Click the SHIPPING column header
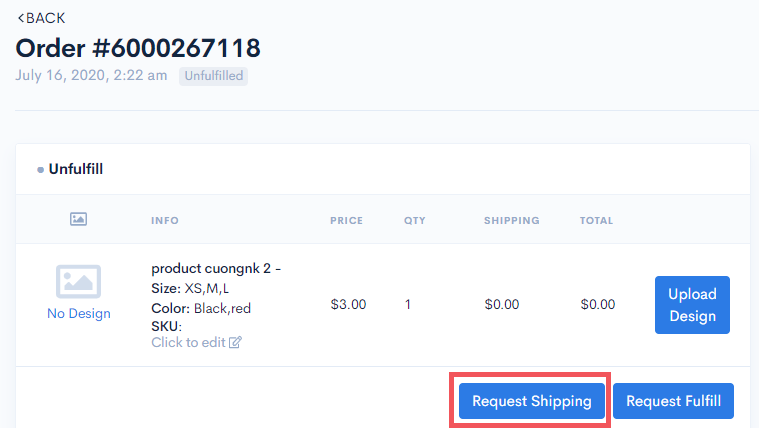Screen dimensions: 759x428 click(x=511, y=220)
